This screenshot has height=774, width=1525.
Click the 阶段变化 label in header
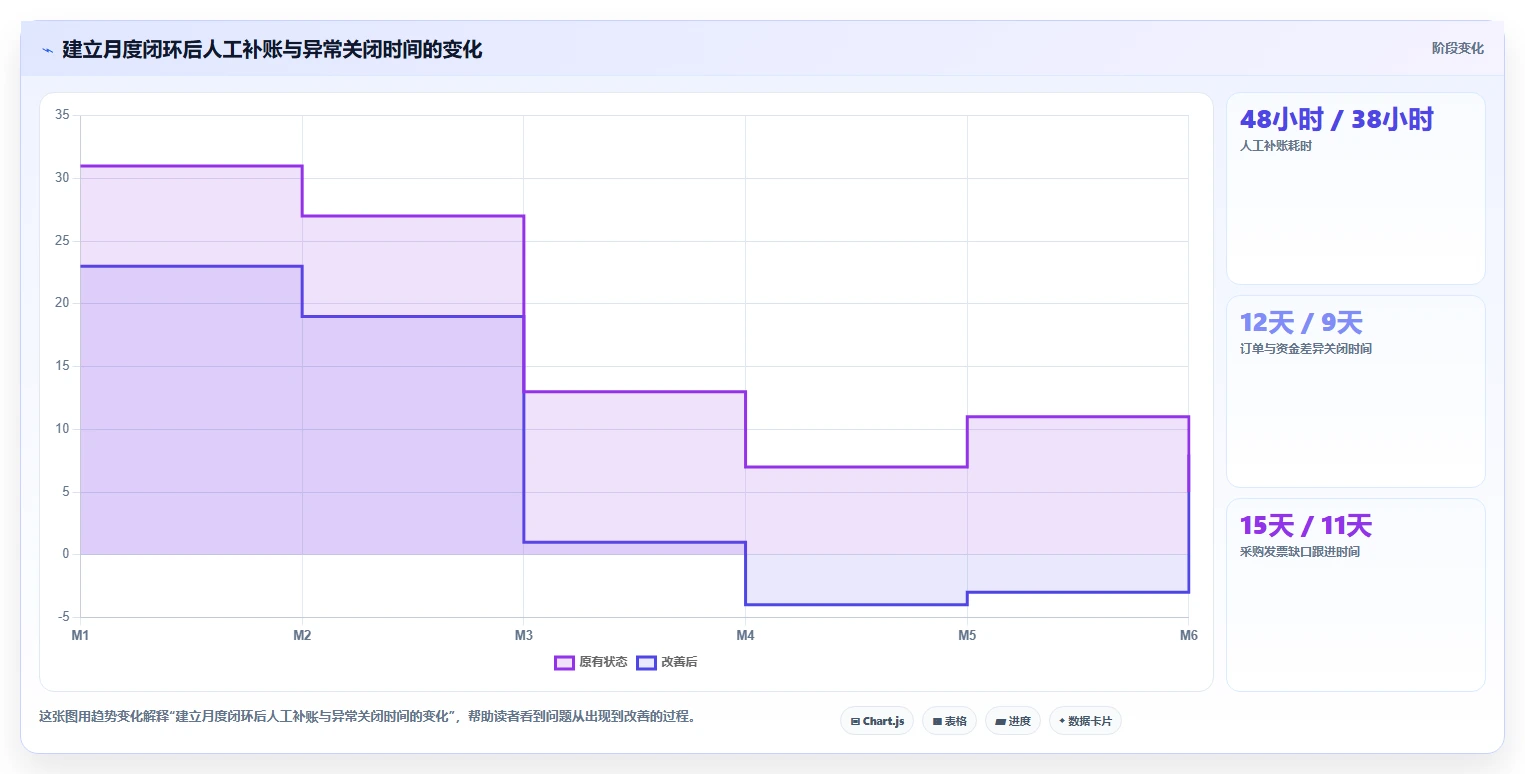coord(1457,48)
